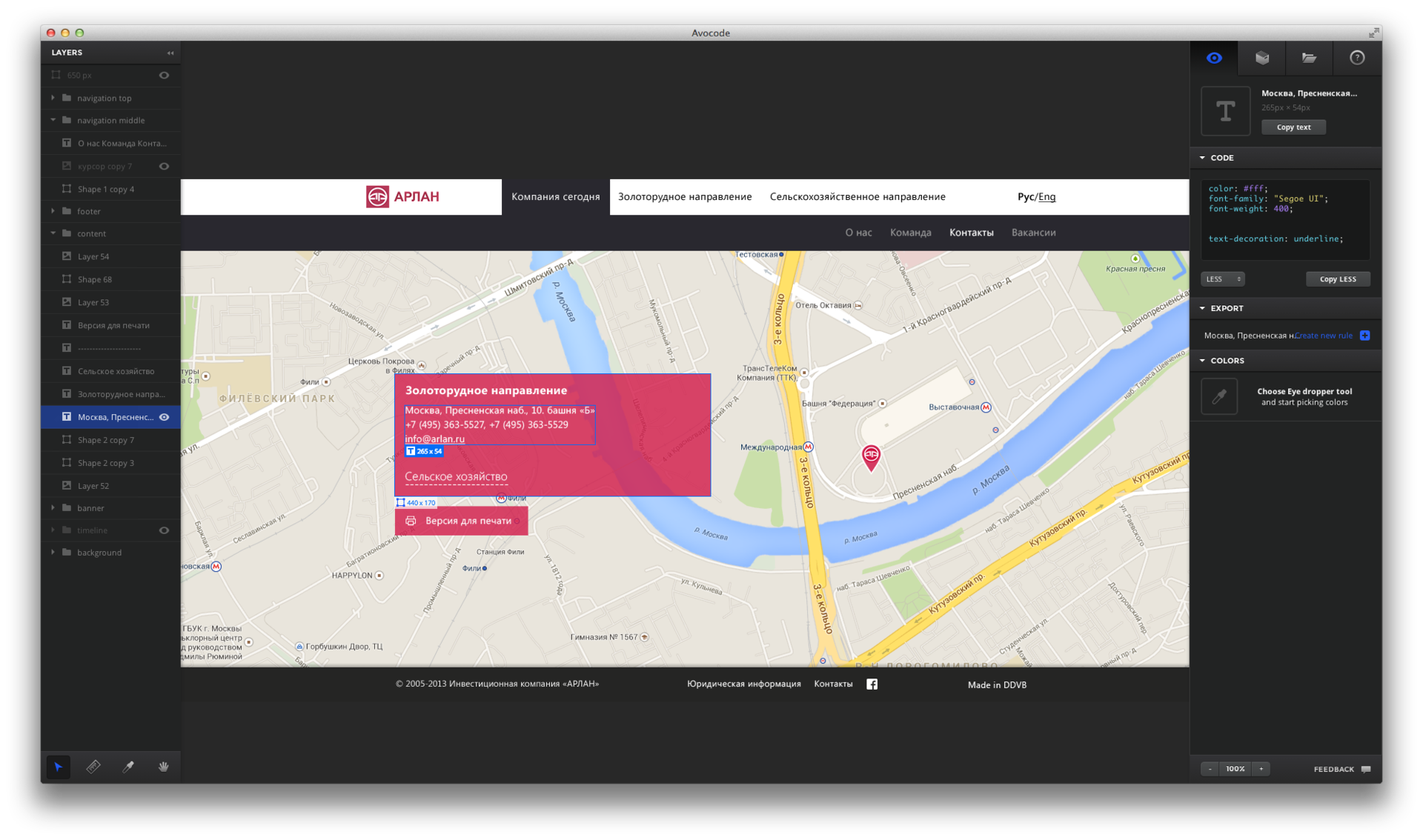Click the add export rule plus icon
The image size is (1423, 840).
1364,336
